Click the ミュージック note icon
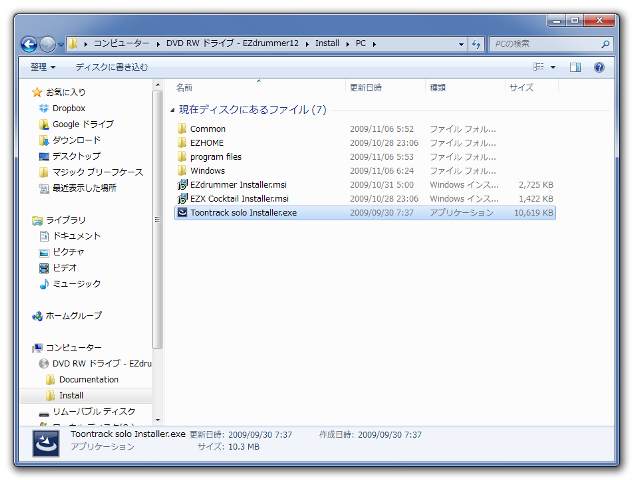Screen dimensions: 633x480 (44, 284)
